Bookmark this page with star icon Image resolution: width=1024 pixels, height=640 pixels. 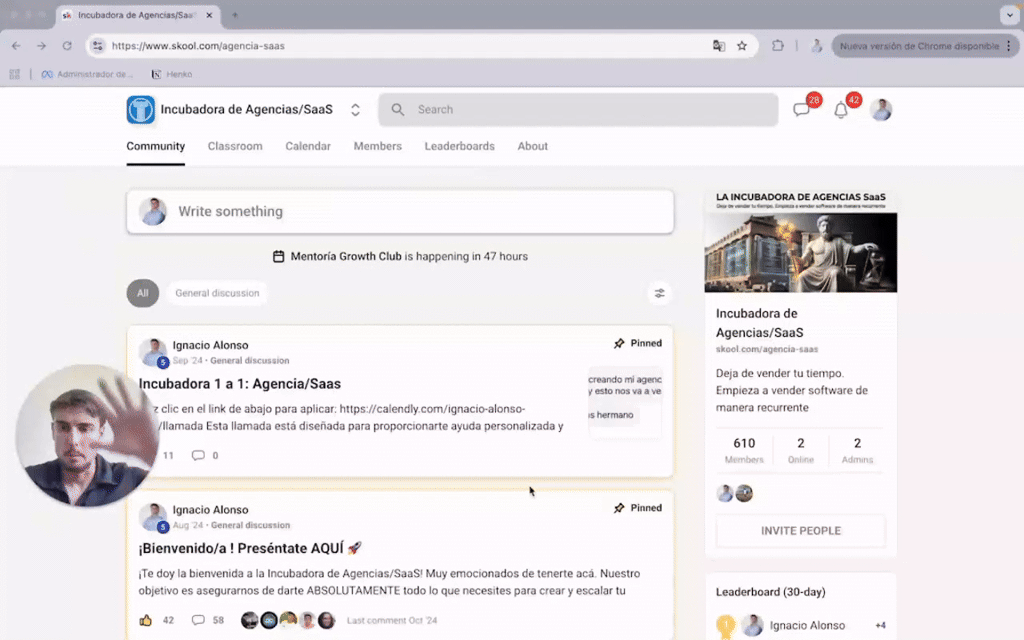coord(742,46)
